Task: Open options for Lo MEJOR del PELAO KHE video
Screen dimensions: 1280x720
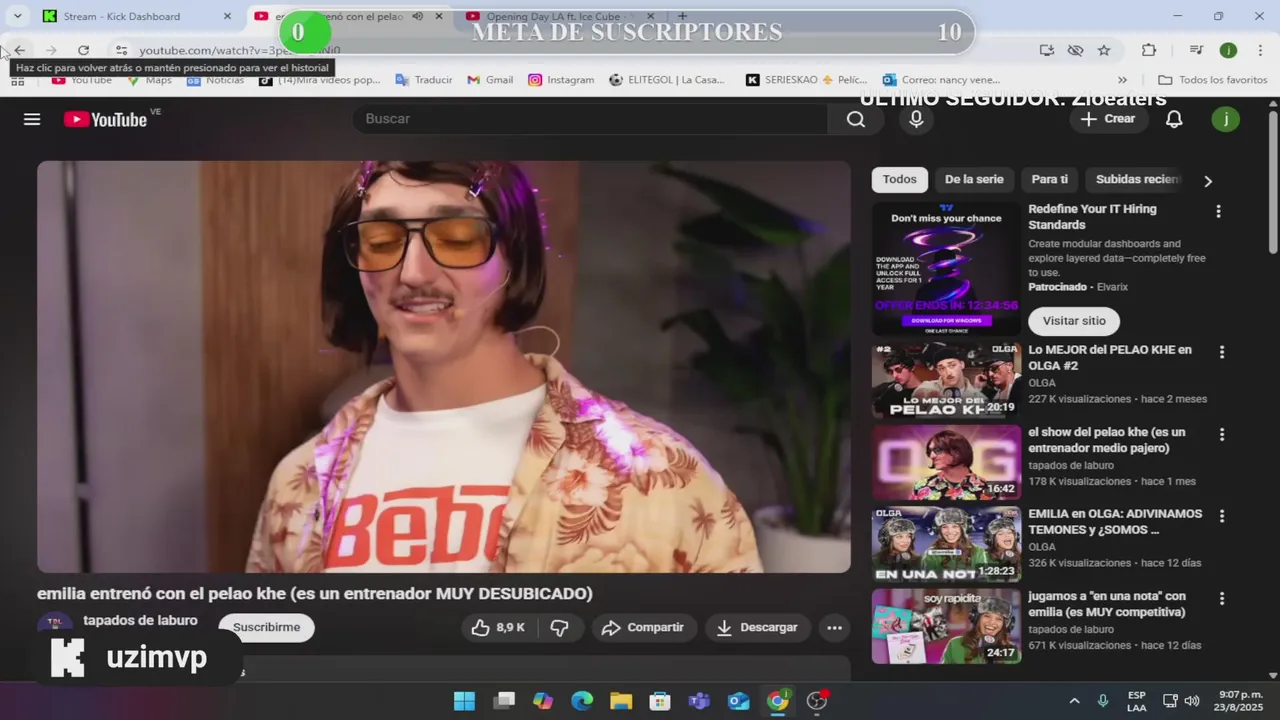Action: click(1221, 352)
